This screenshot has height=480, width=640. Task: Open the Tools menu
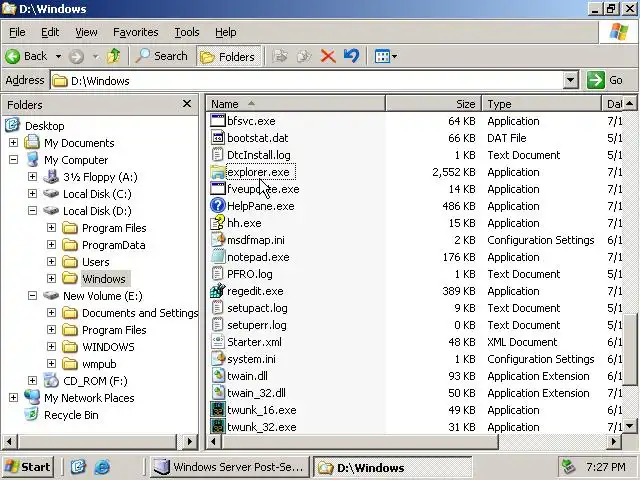187,32
